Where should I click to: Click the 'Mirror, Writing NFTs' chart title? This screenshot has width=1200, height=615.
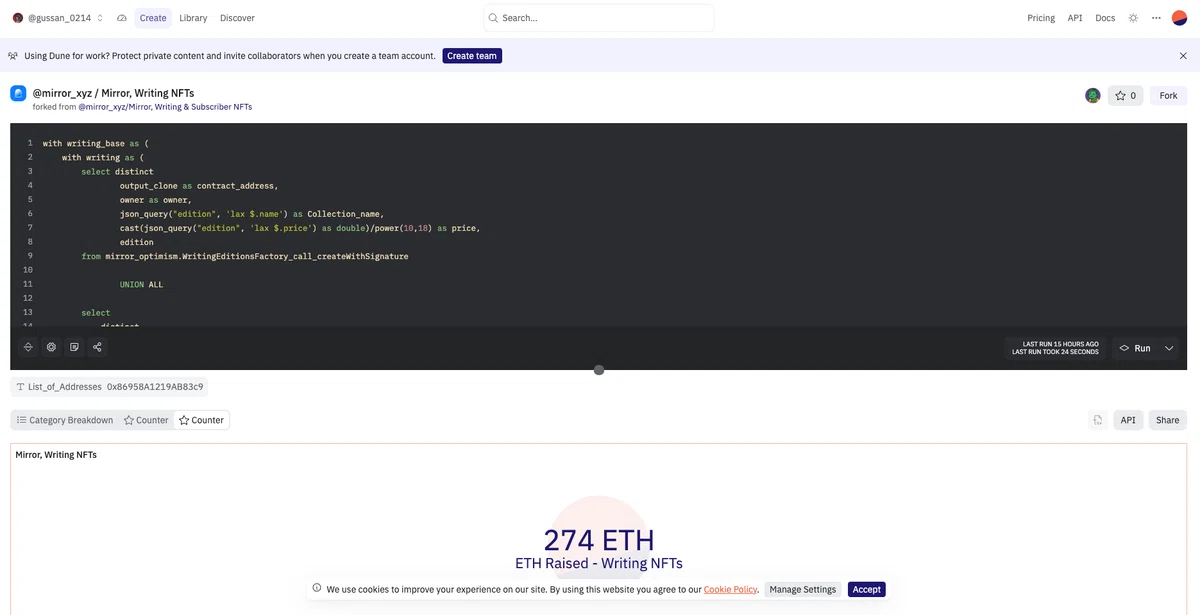(56, 454)
